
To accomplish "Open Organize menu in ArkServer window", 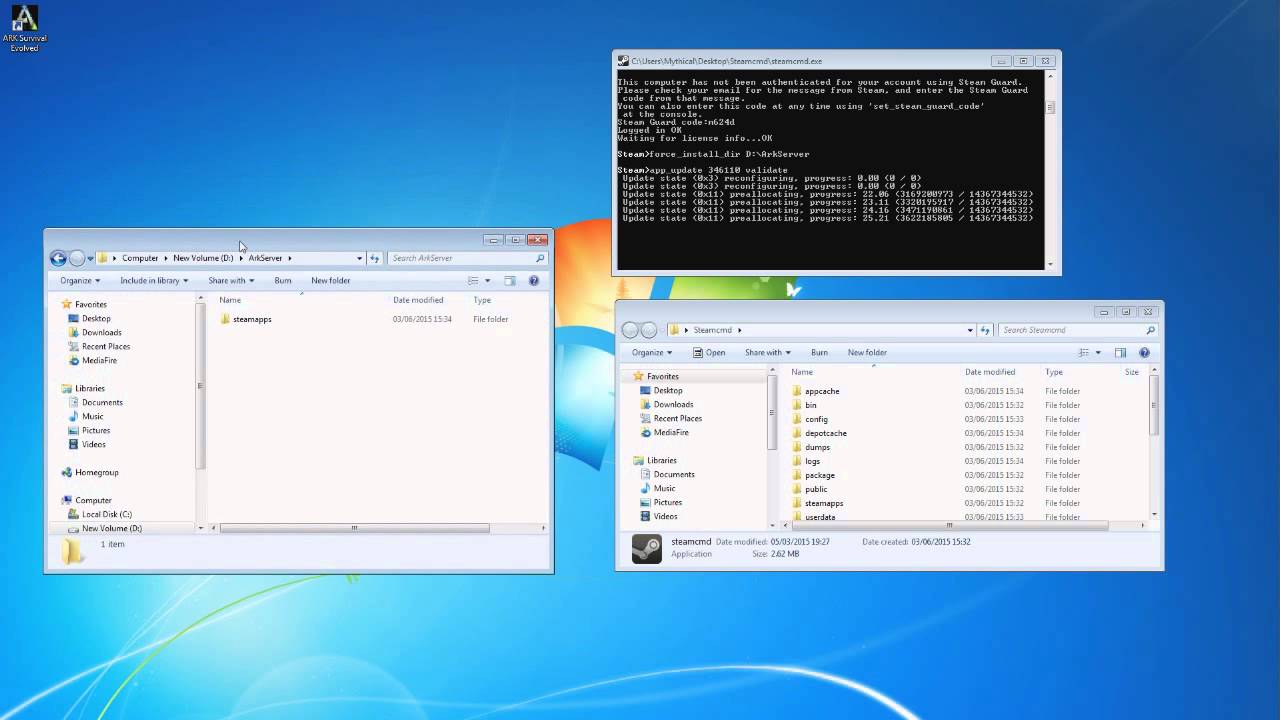I will [x=80, y=281].
